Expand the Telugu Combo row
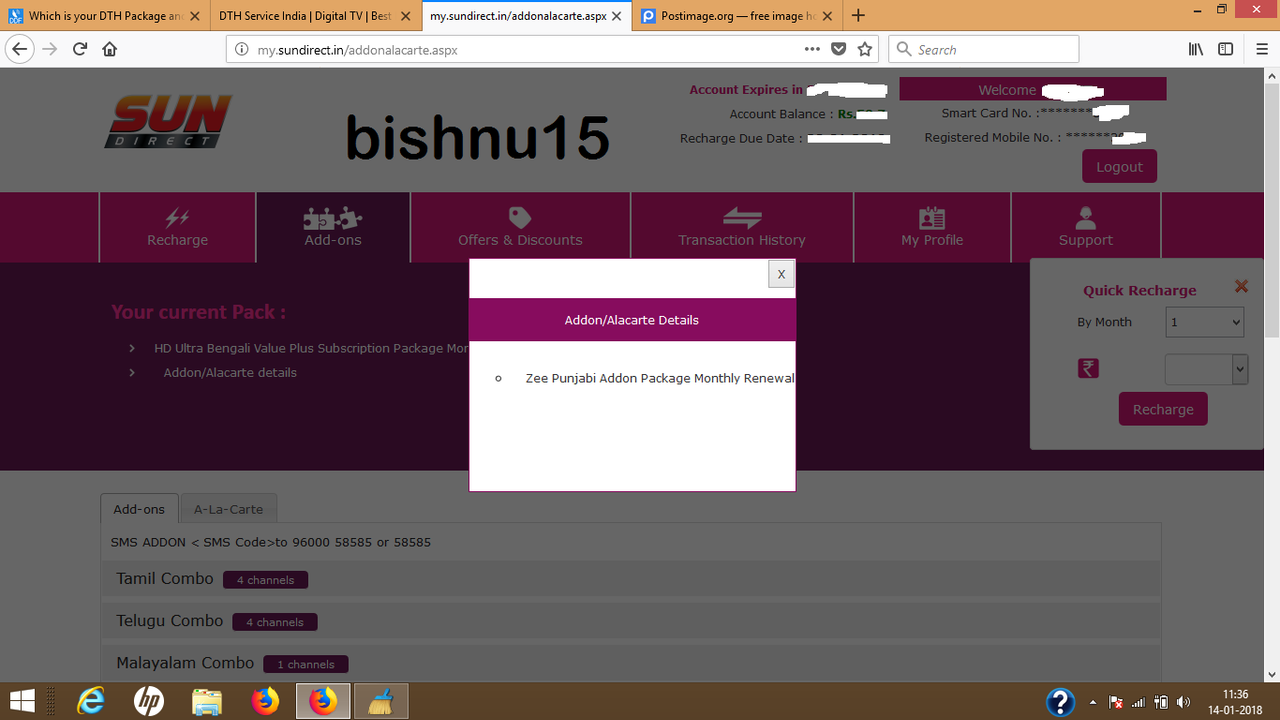1280x720 pixels. click(631, 621)
